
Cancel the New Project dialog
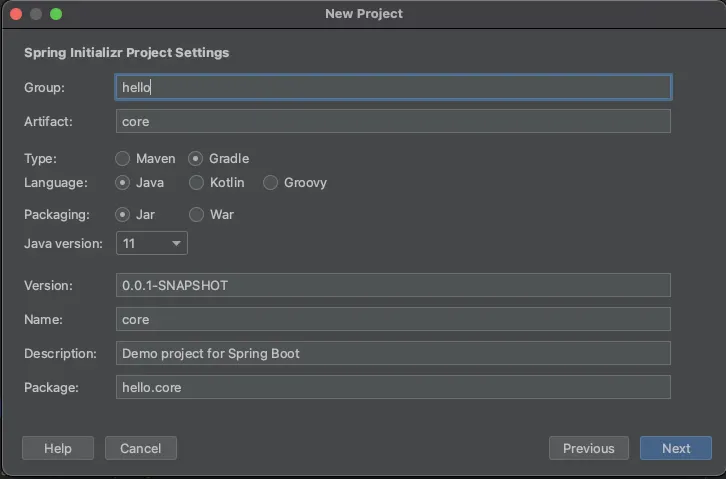click(141, 448)
